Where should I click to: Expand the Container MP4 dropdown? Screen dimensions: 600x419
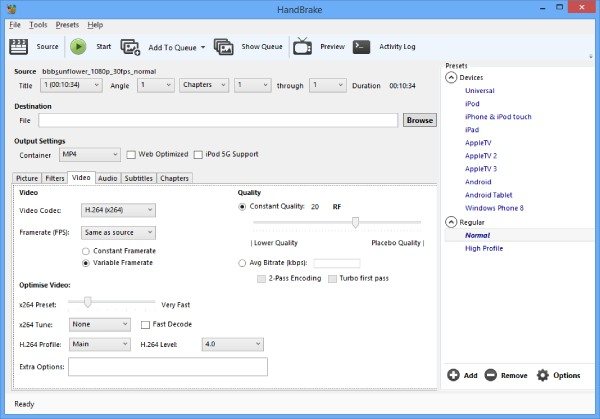point(90,155)
